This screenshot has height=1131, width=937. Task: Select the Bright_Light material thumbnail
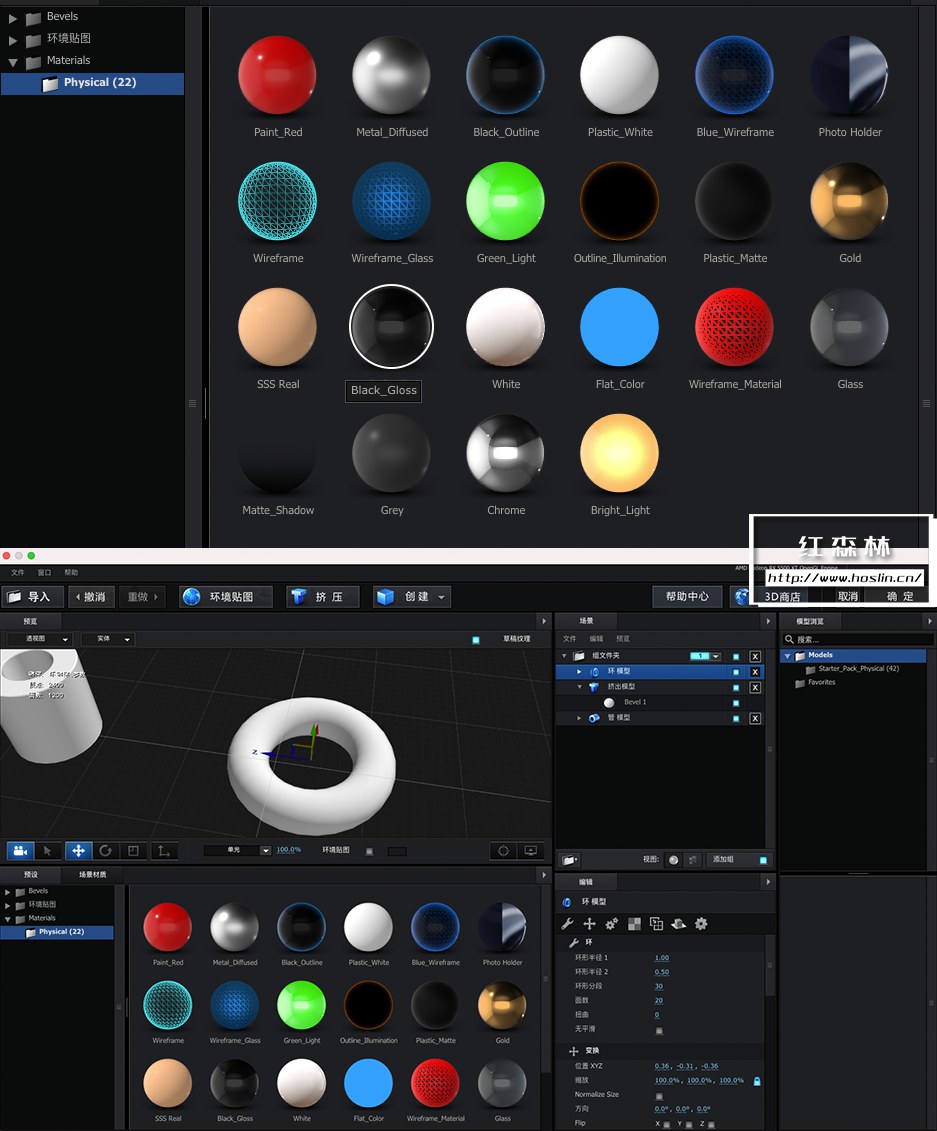click(x=620, y=453)
